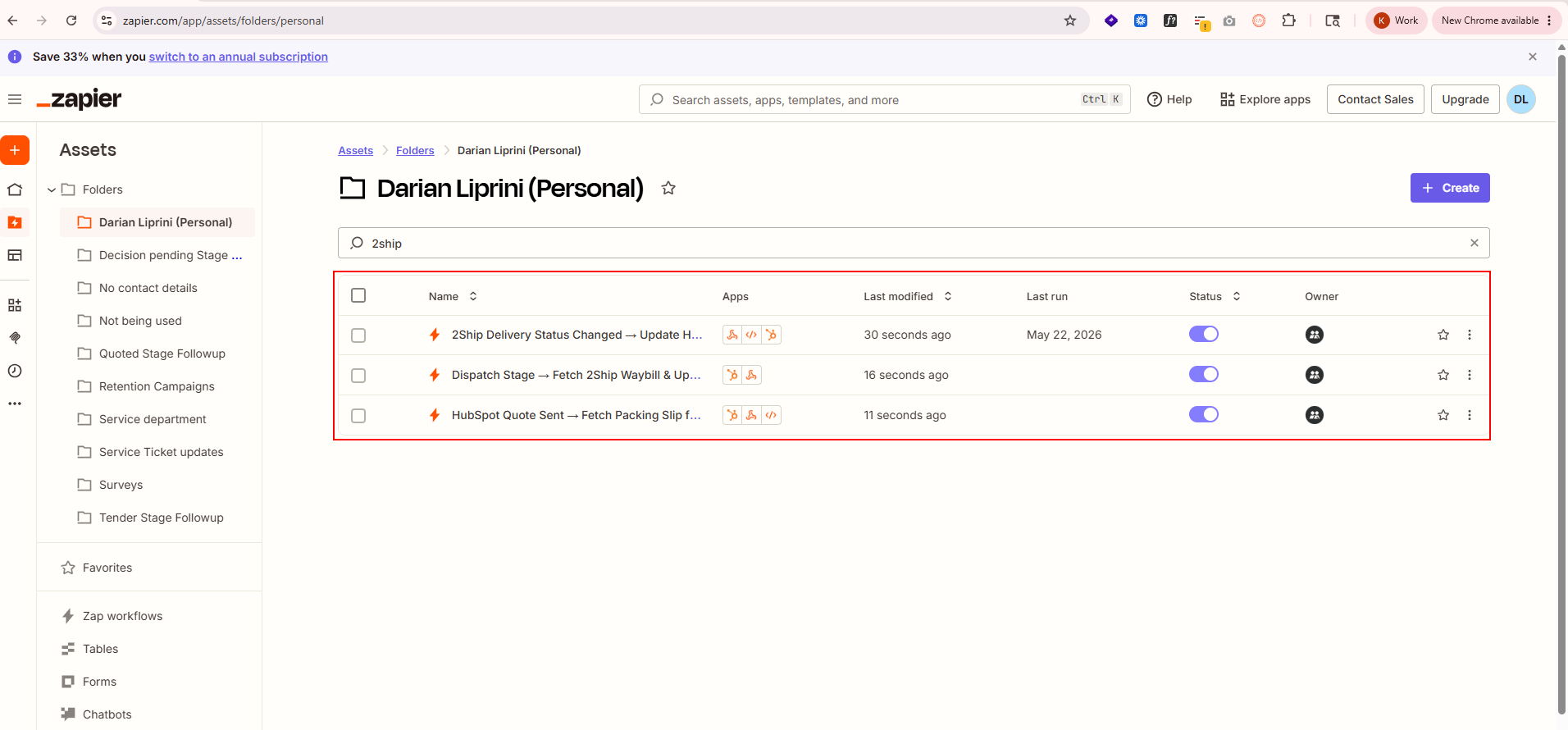
Task: Click the Contact Sales button
Action: tap(1375, 99)
